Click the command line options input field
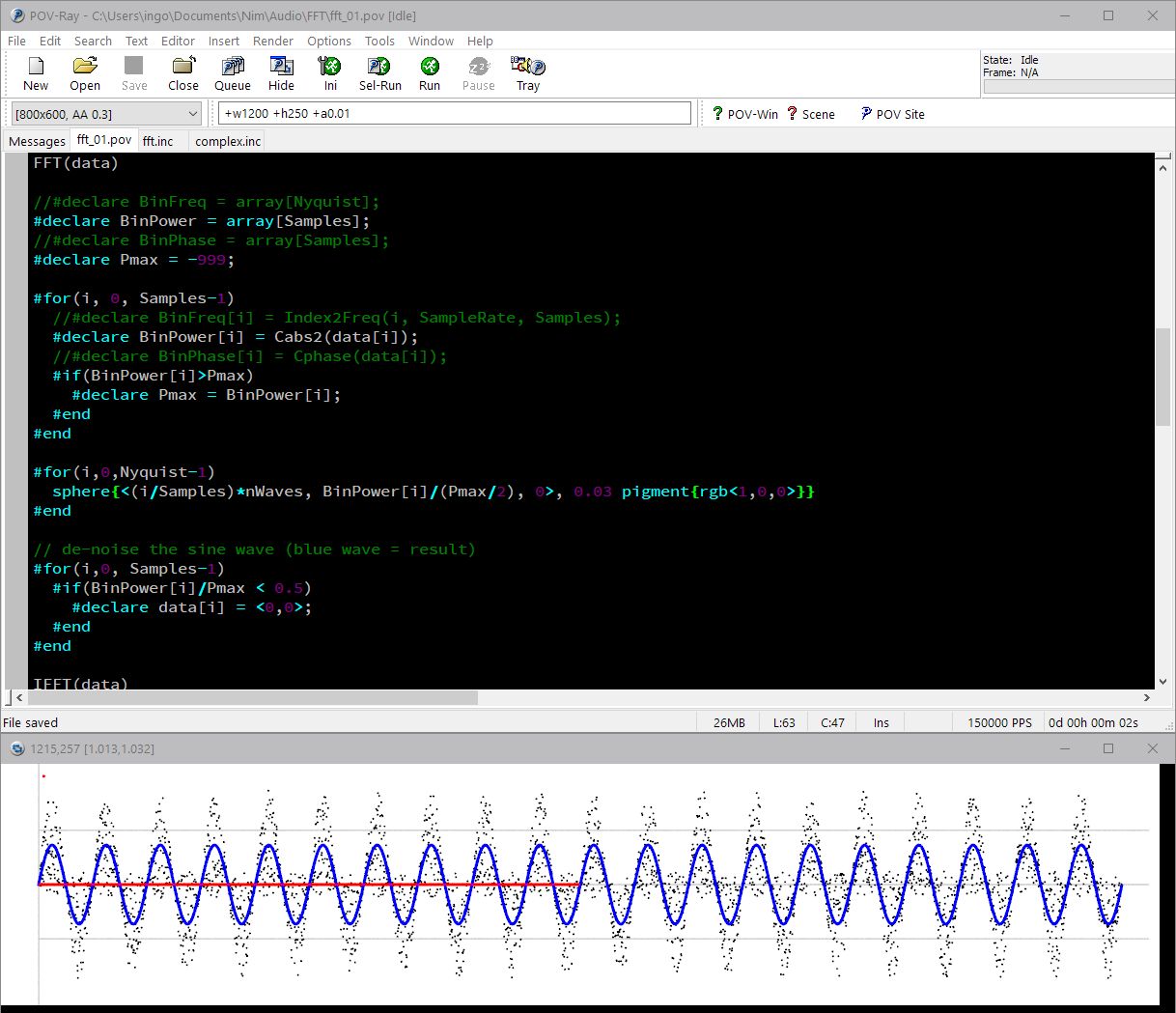This screenshot has width=1176, height=1013. click(455, 113)
